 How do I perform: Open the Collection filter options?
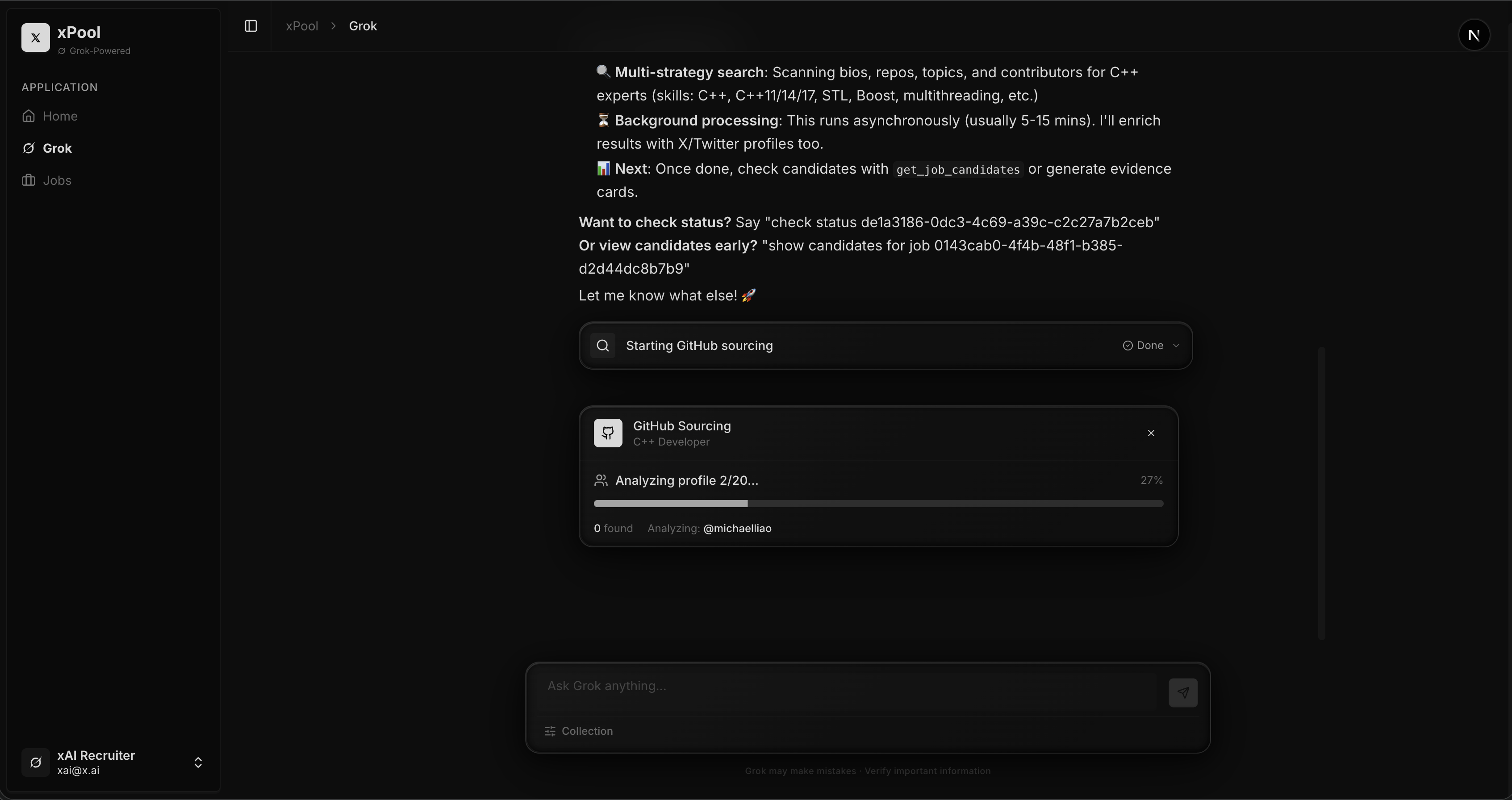579,731
